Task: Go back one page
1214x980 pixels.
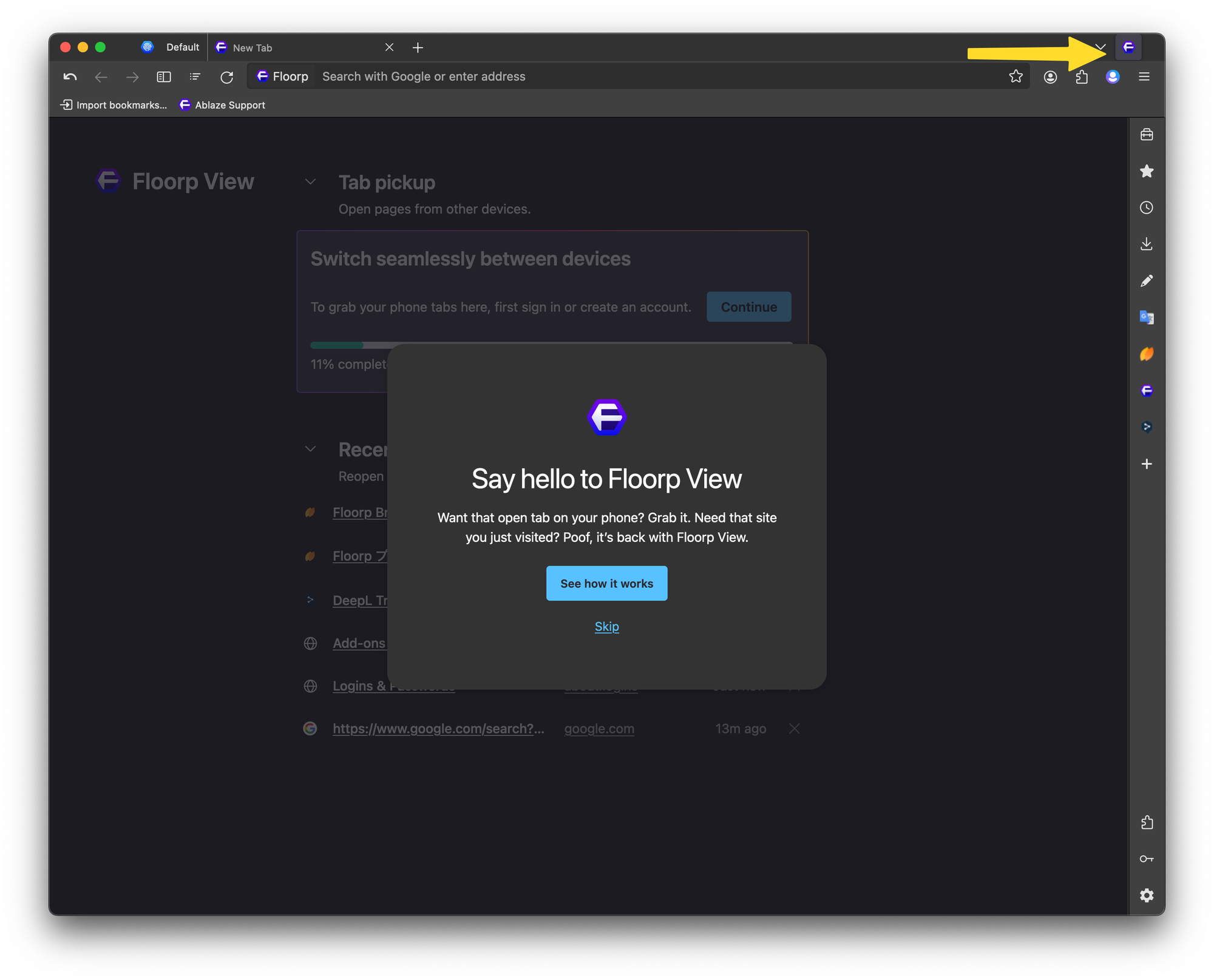Action: coord(101,77)
